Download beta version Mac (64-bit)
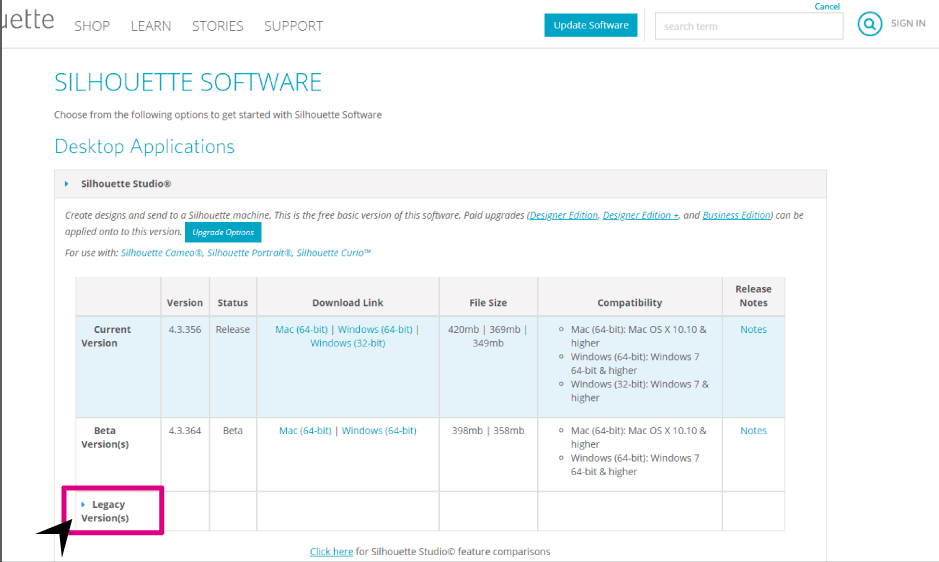 click(305, 431)
